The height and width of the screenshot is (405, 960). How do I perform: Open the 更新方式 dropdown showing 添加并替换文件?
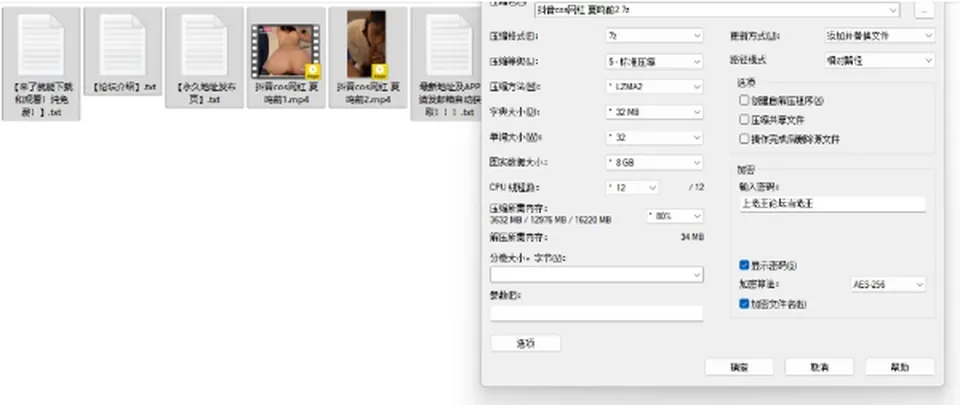879,35
